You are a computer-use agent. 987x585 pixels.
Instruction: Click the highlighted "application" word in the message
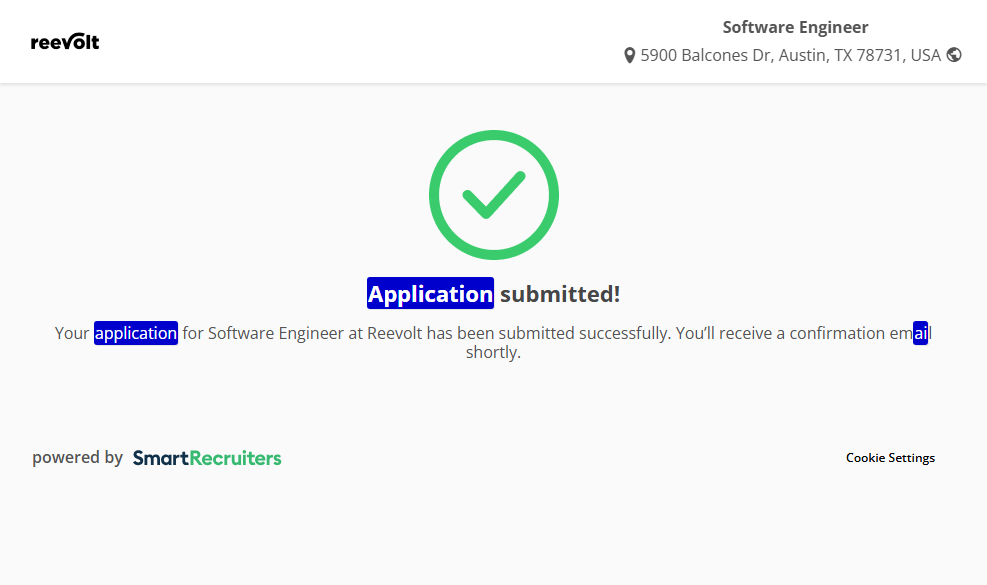tap(136, 333)
